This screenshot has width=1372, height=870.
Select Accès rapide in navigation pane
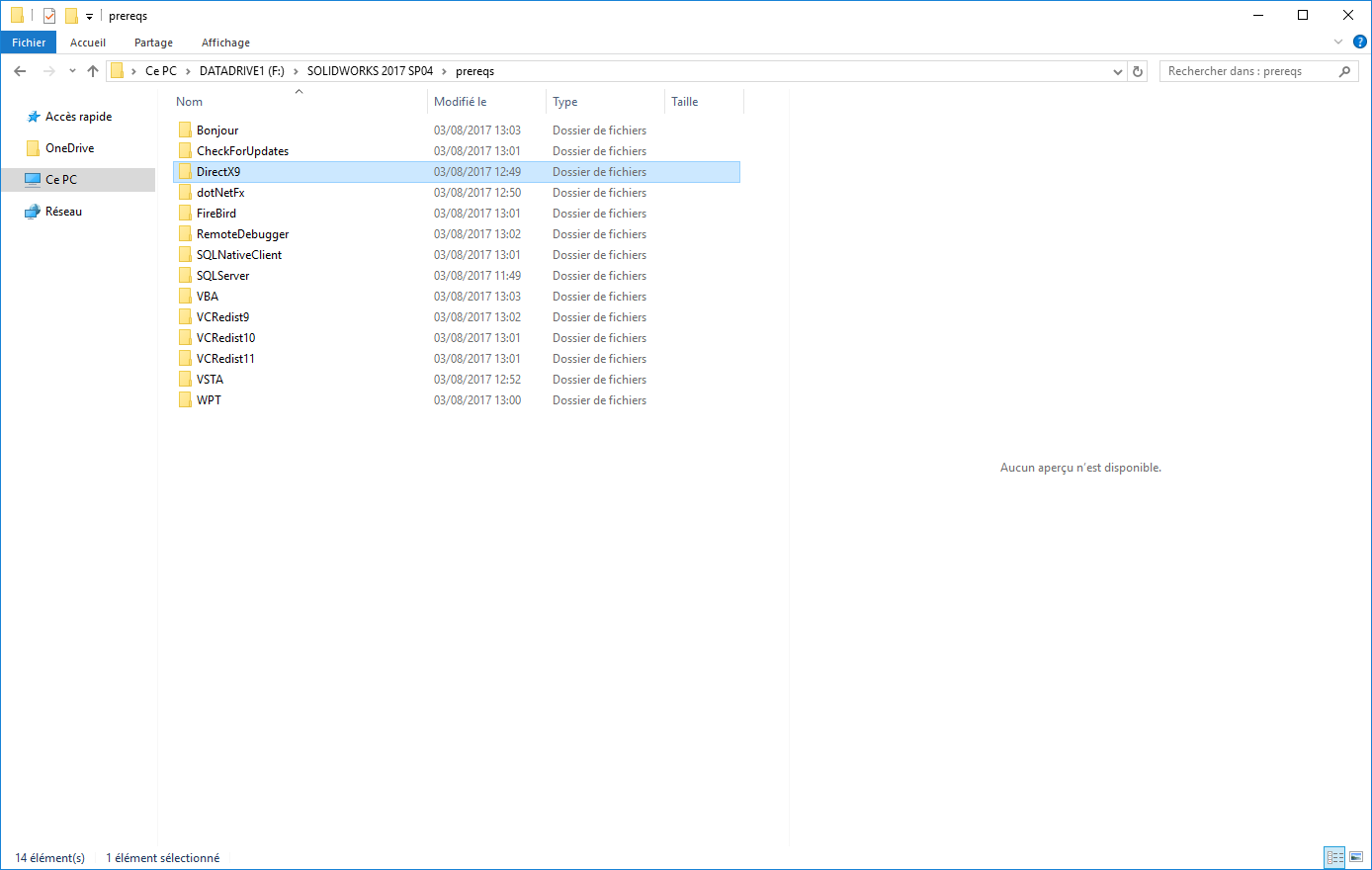pos(78,117)
